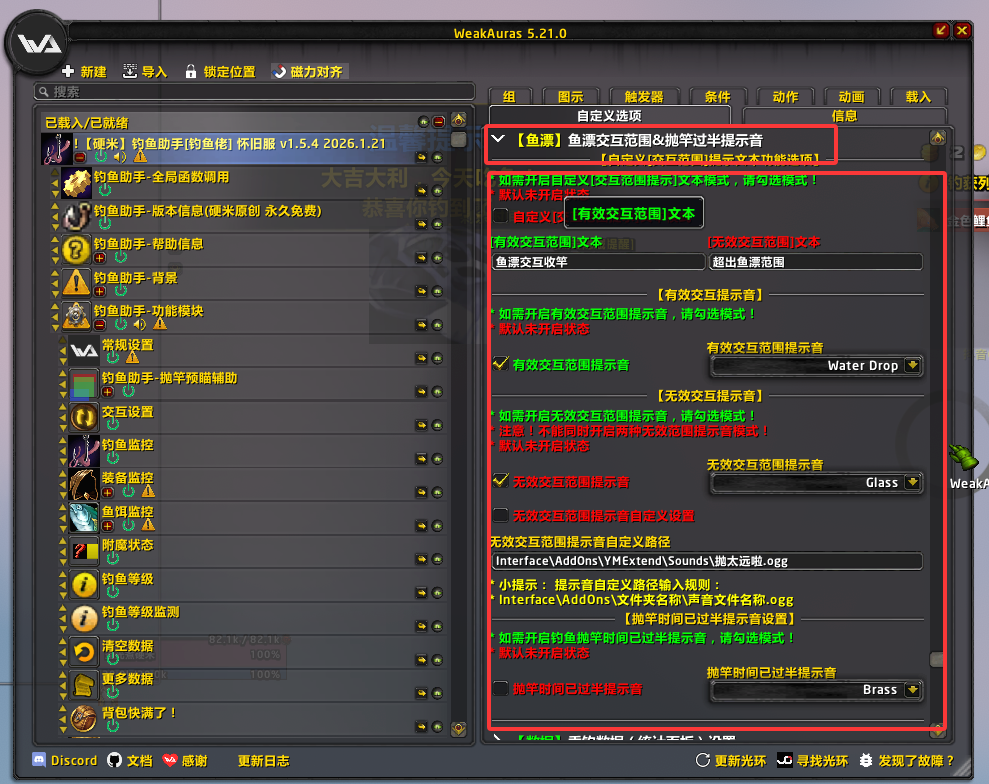Click the 无效交互范围提示音自定义路径 input field
This screenshot has height=784, width=989.
coord(707,561)
